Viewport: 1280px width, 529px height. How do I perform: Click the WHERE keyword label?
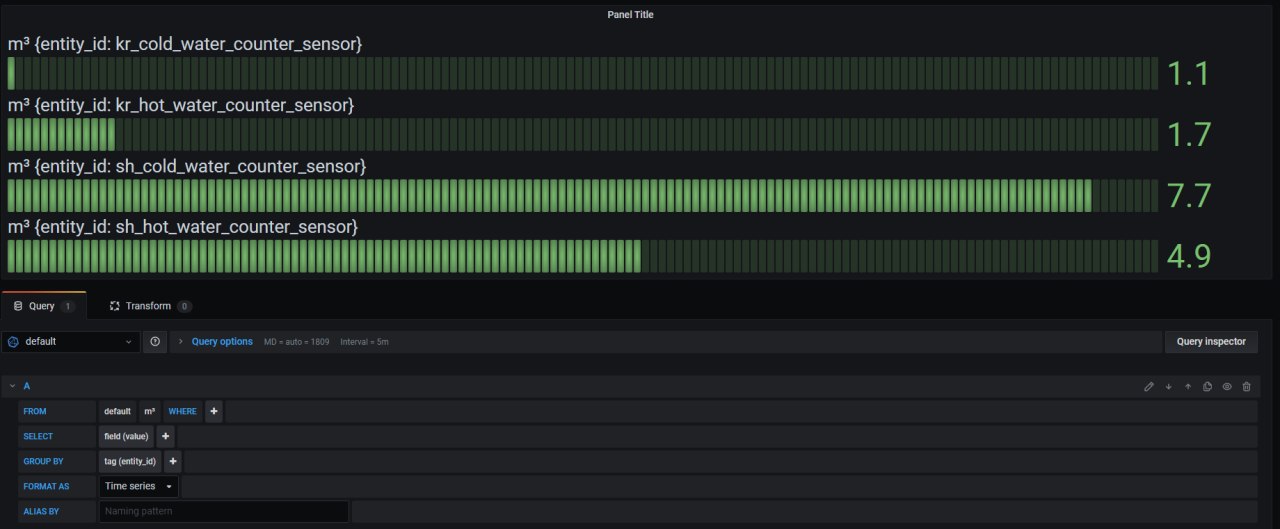pos(183,411)
